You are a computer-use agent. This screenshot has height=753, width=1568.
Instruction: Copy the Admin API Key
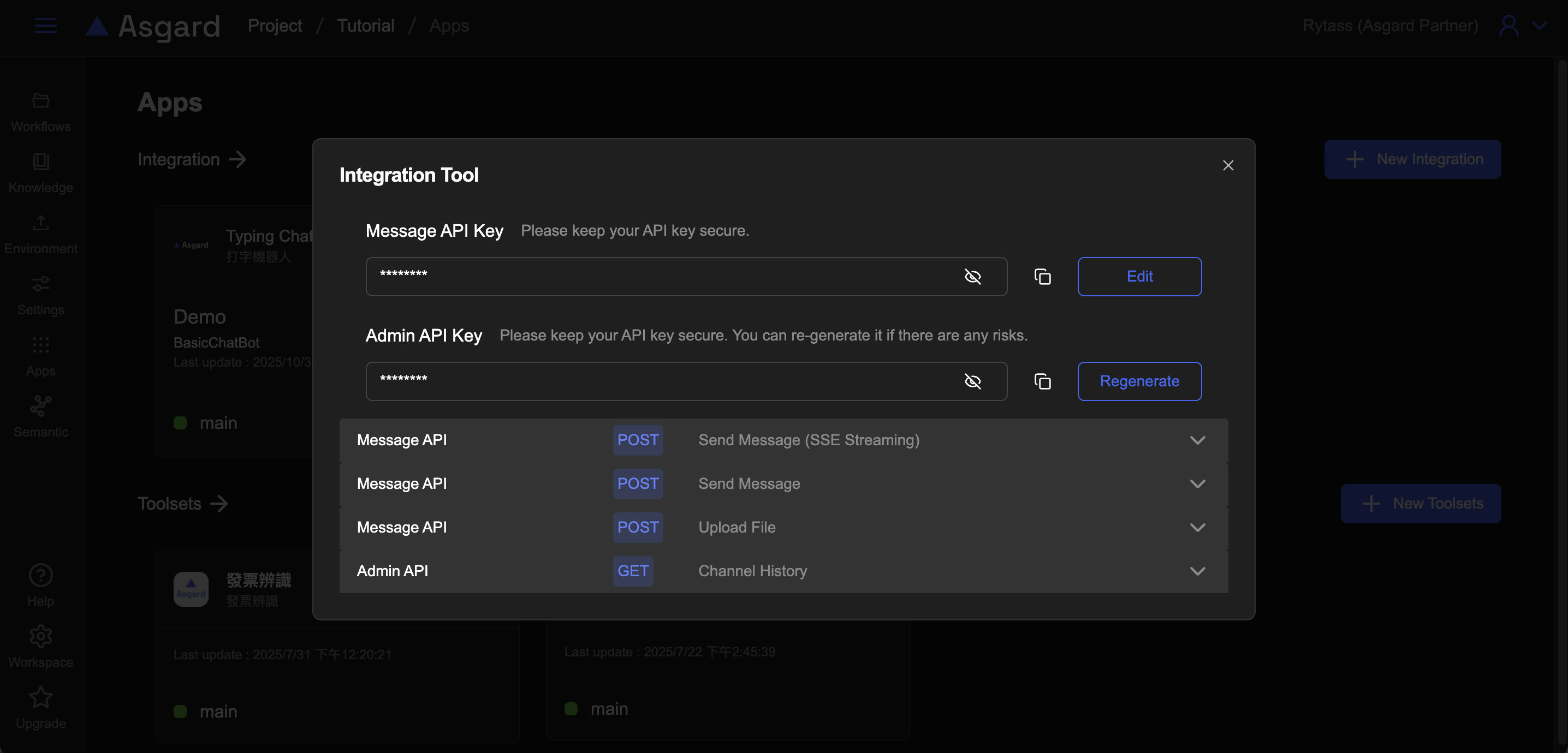click(x=1042, y=381)
